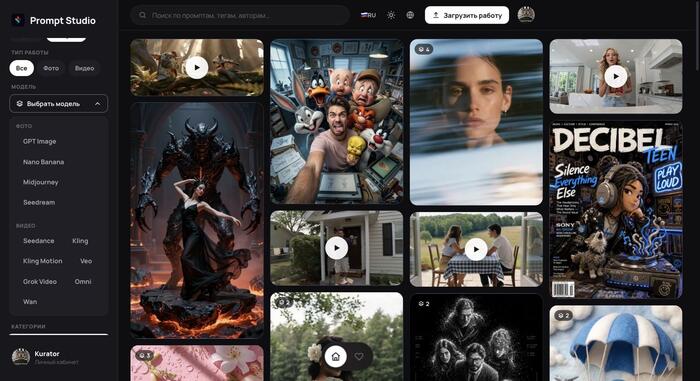Click the globe icon in header
700x381 pixels.
click(x=410, y=15)
